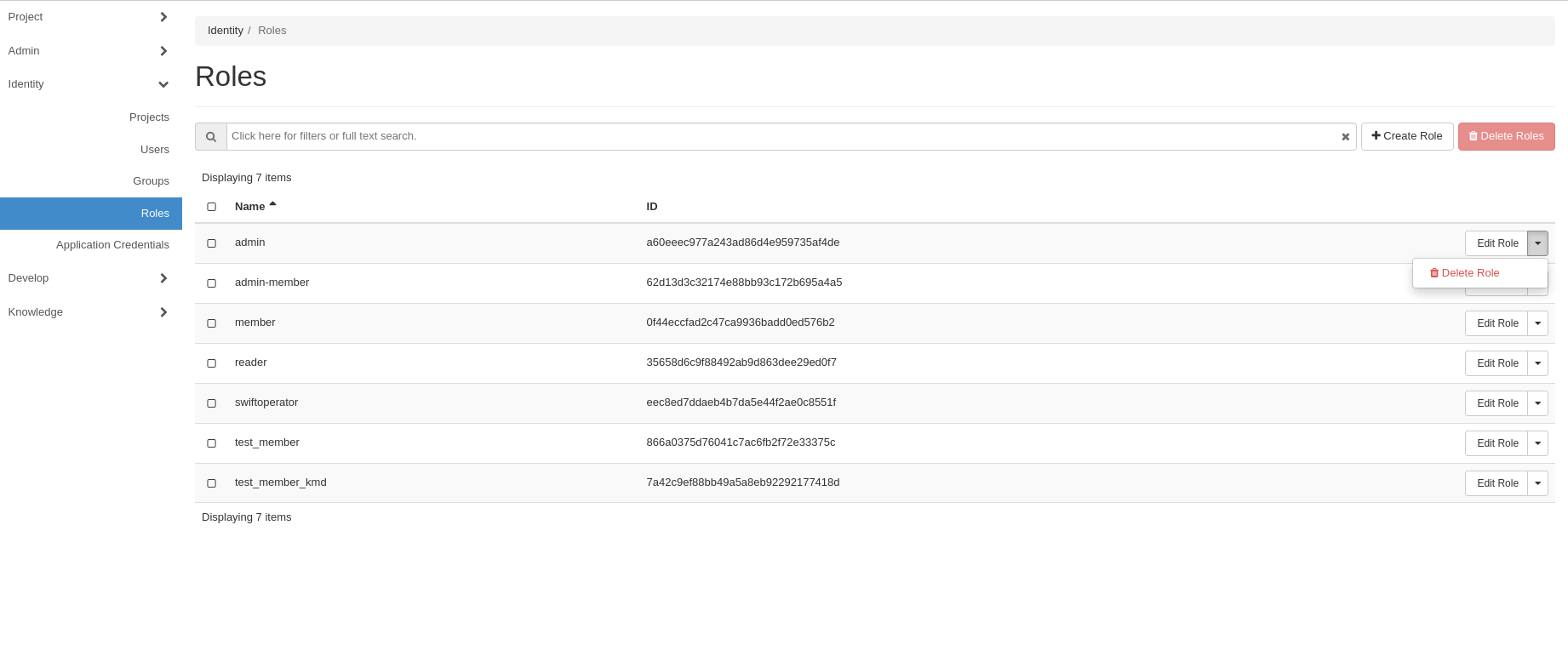Expand the Develop sidebar section chevron
This screenshot has width=1568, height=645.
click(163, 278)
